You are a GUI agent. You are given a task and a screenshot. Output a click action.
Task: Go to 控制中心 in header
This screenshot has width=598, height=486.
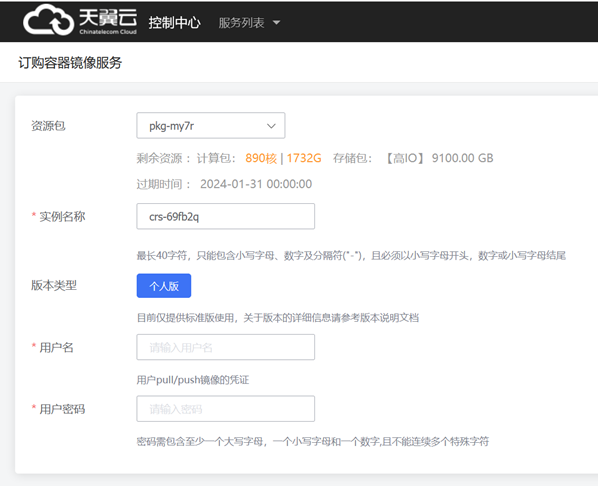click(x=174, y=23)
